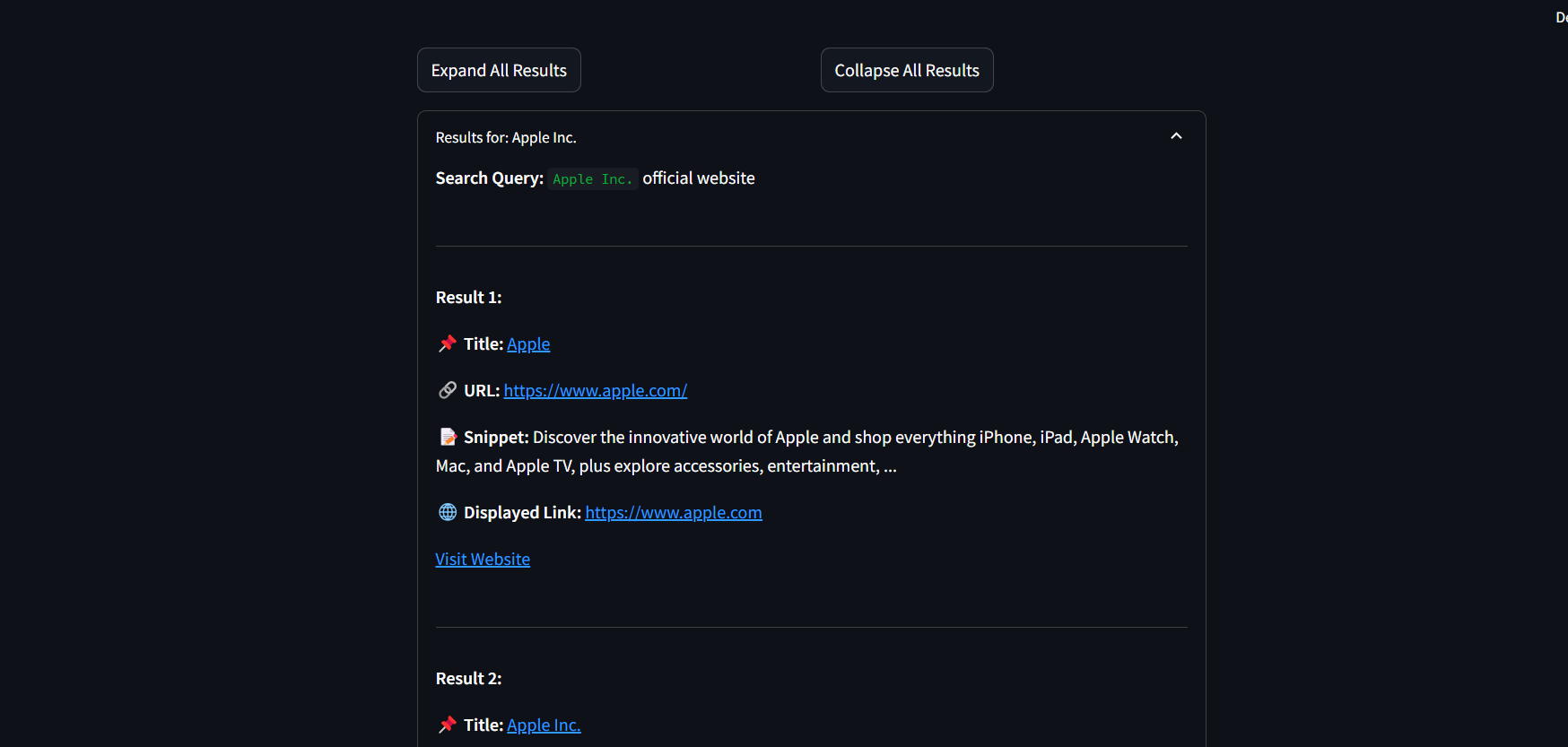The image size is (1568, 747).
Task: Click the pushpin icon beside Result 2 Title
Action: click(448, 725)
